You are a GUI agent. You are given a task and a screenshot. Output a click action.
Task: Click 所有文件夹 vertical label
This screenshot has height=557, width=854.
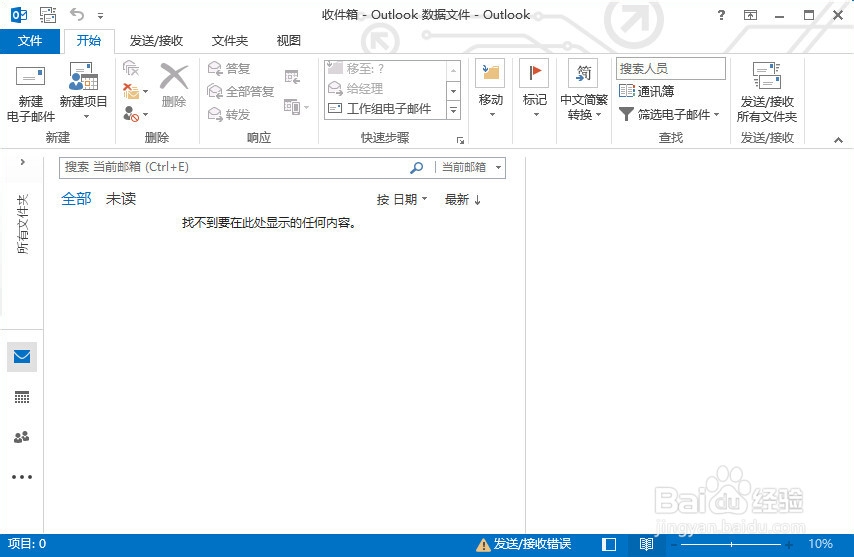pos(22,224)
